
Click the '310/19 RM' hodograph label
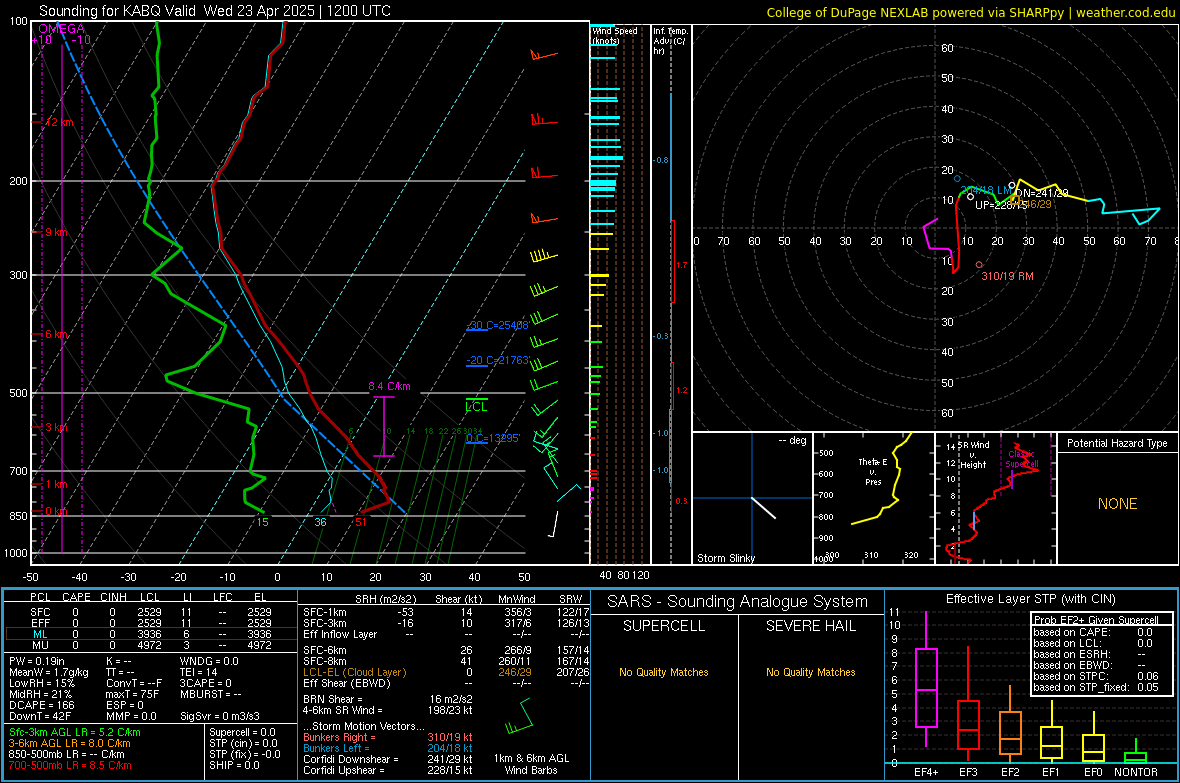(x=1007, y=276)
